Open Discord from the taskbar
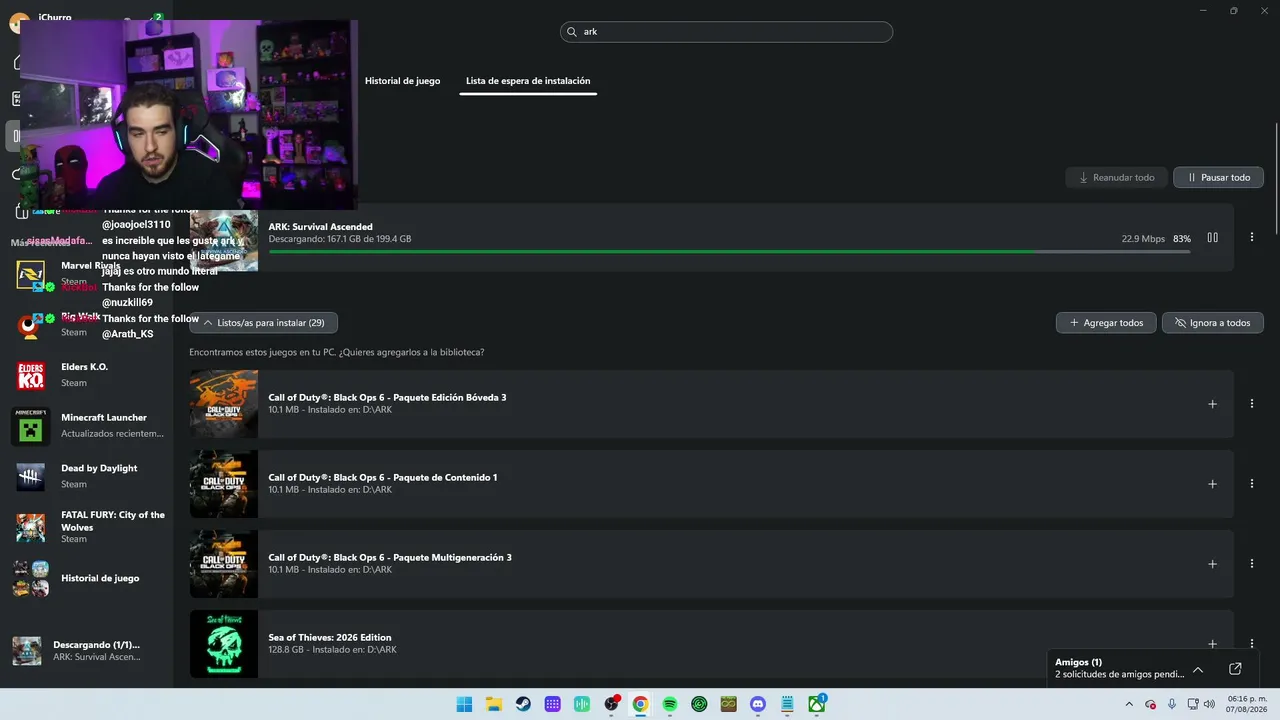This screenshot has height=720, width=1280. tap(758, 704)
